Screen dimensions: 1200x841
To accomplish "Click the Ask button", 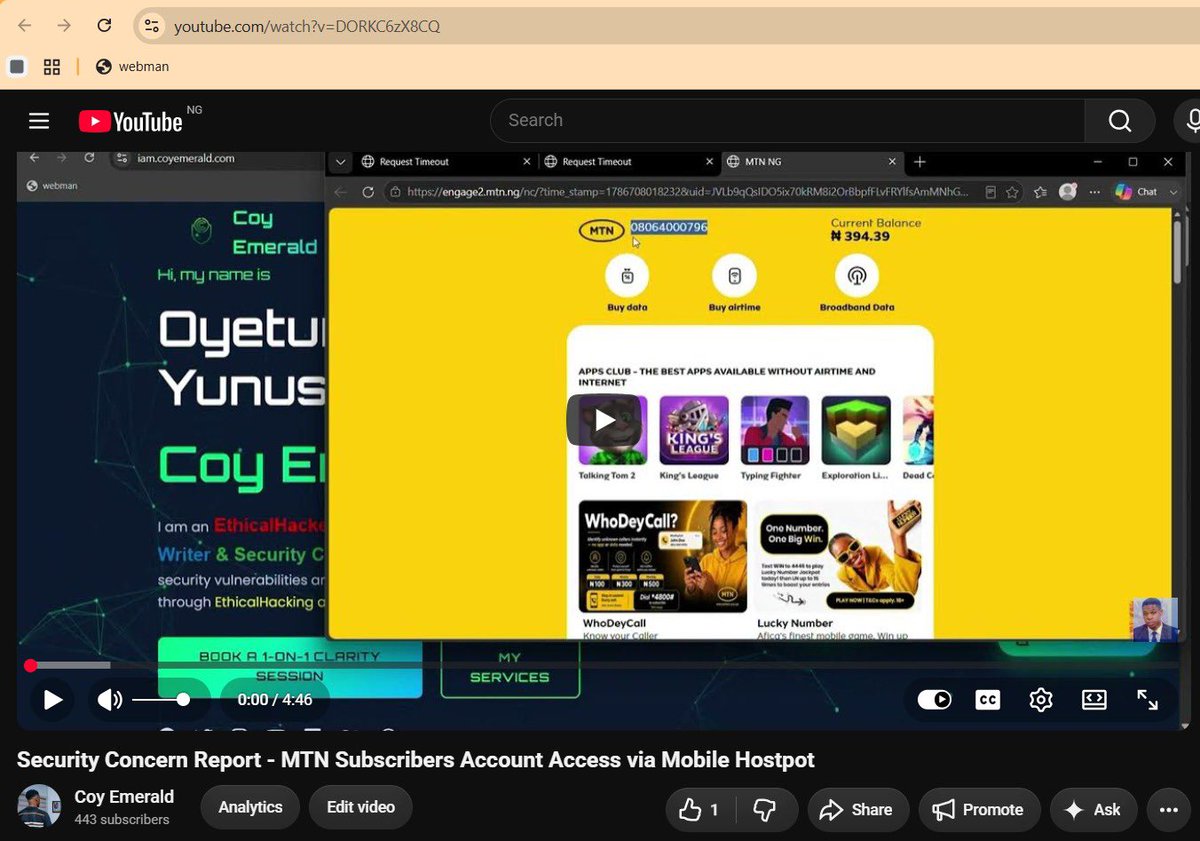I will pos(1093,810).
